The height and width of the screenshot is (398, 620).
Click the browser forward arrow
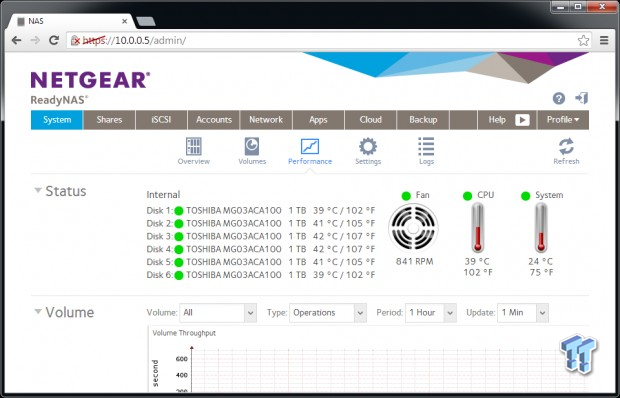pyautogui.click(x=35, y=40)
